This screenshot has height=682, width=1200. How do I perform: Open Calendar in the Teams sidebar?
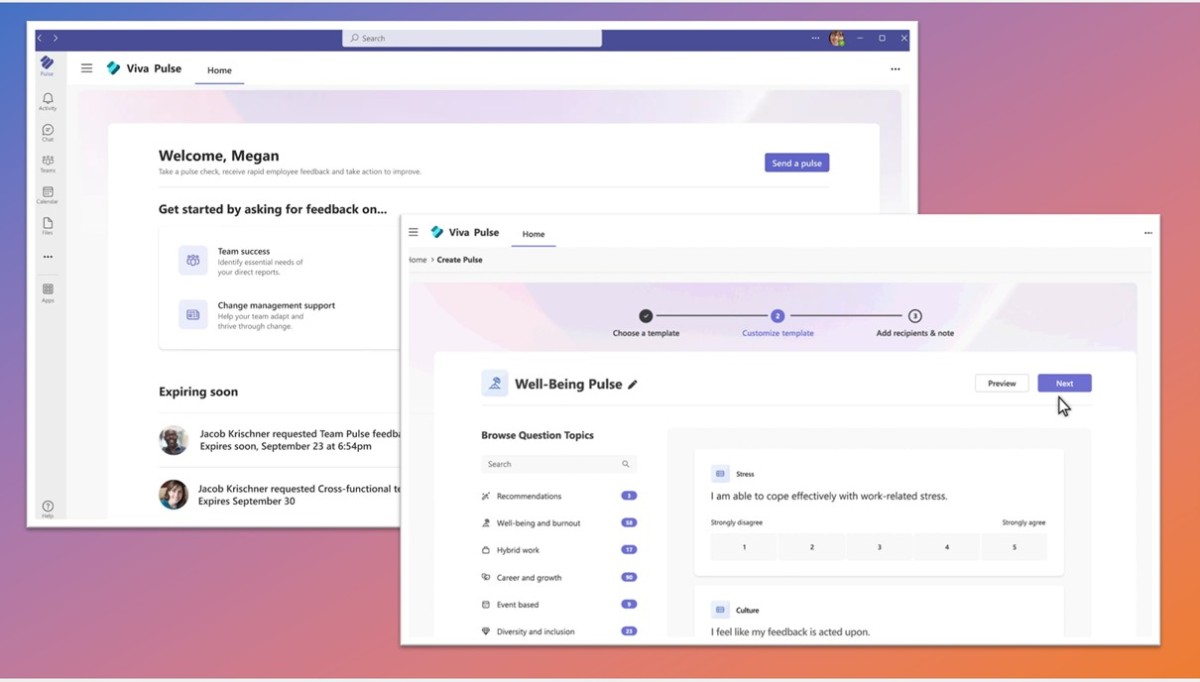pos(47,194)
